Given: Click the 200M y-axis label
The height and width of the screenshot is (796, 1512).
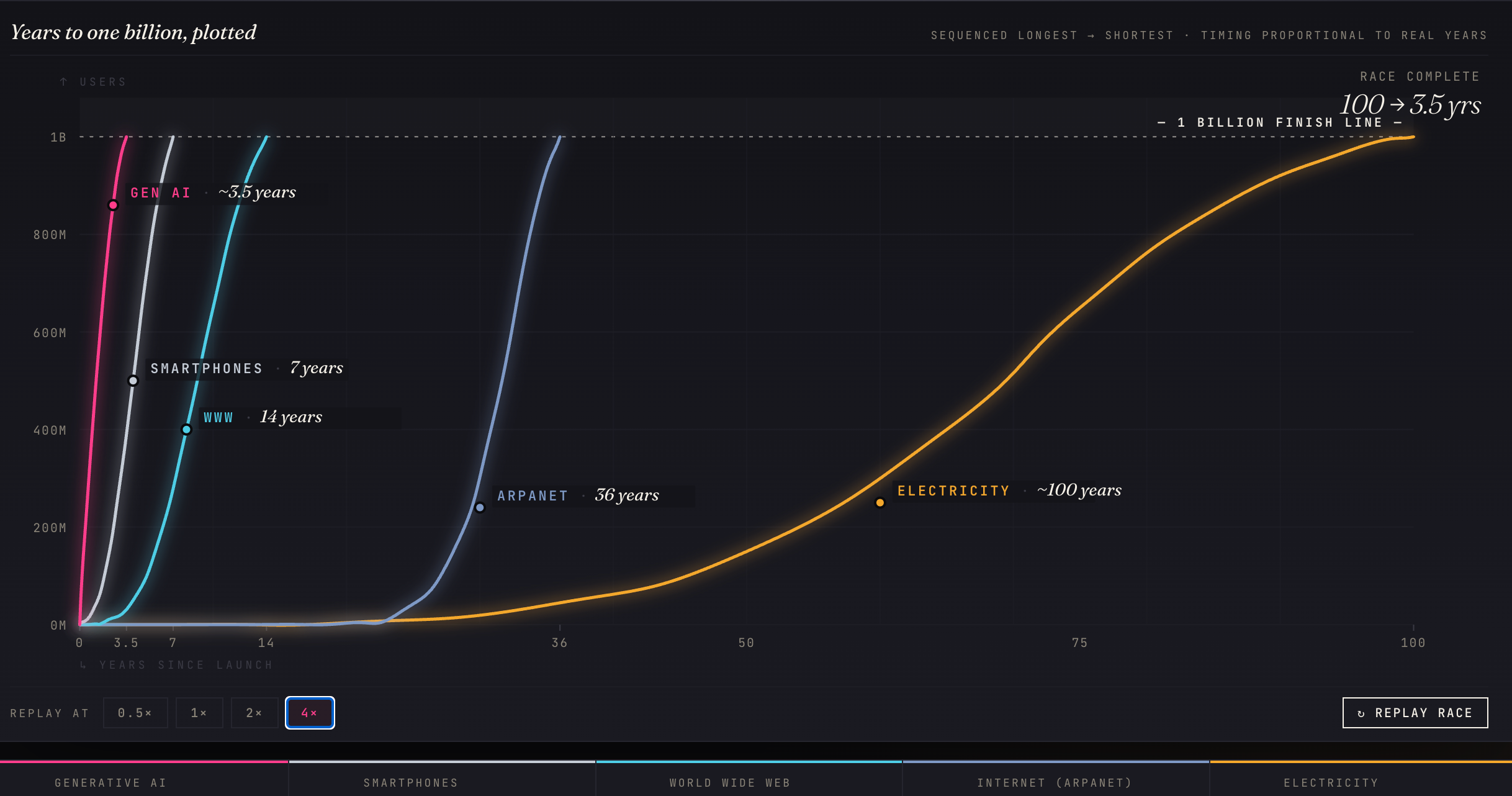Looking at the screenshot, I should (x=50, y=528).
